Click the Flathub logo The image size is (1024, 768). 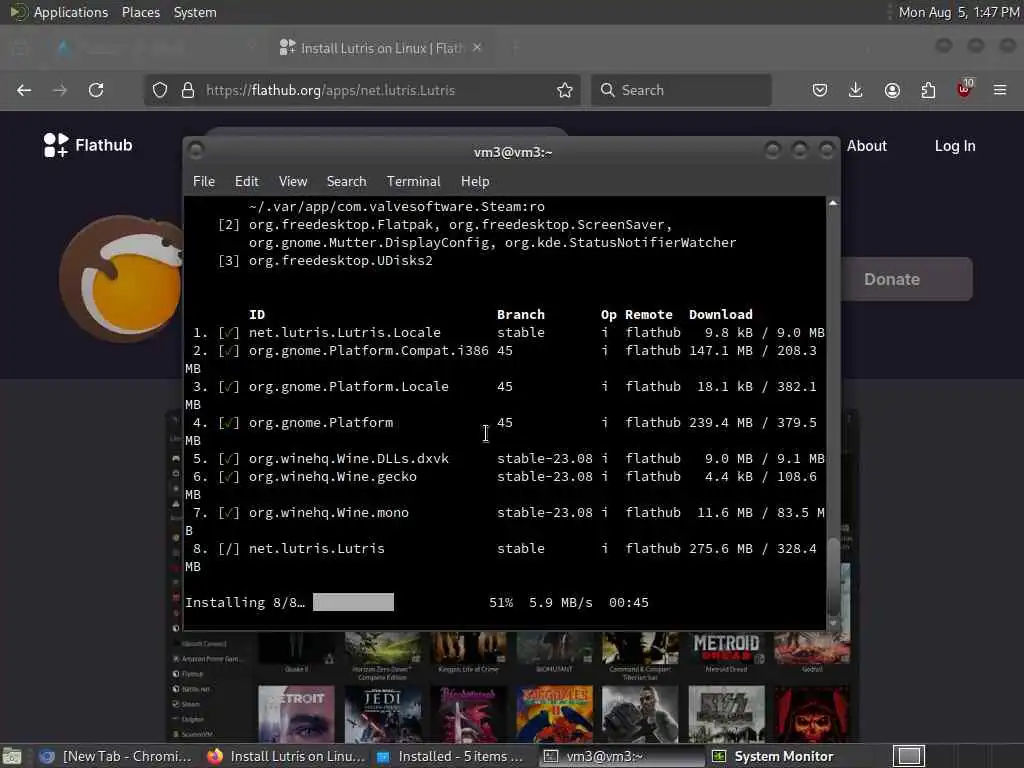pyautogui.click(x=88, y=145)
